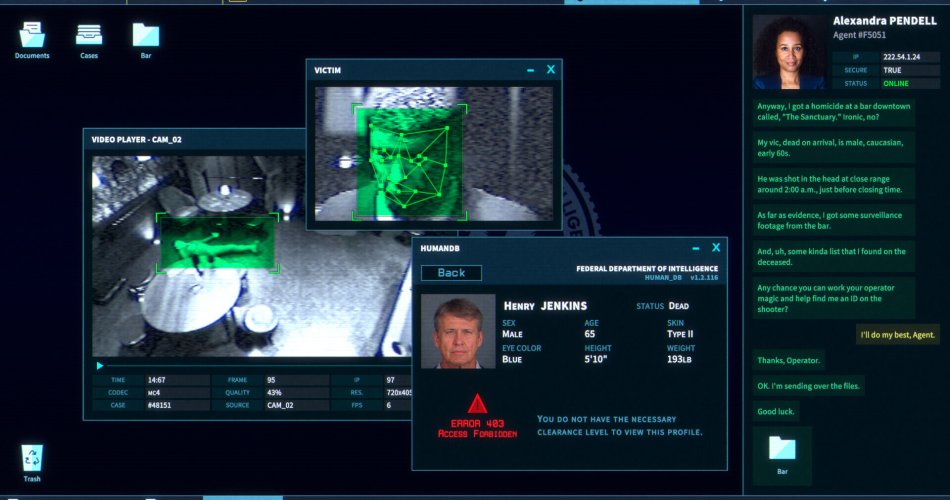Click the FRAME value 95
Image resolution: width=950 pixels, height=500 pixels.
(x=271, y=380)
